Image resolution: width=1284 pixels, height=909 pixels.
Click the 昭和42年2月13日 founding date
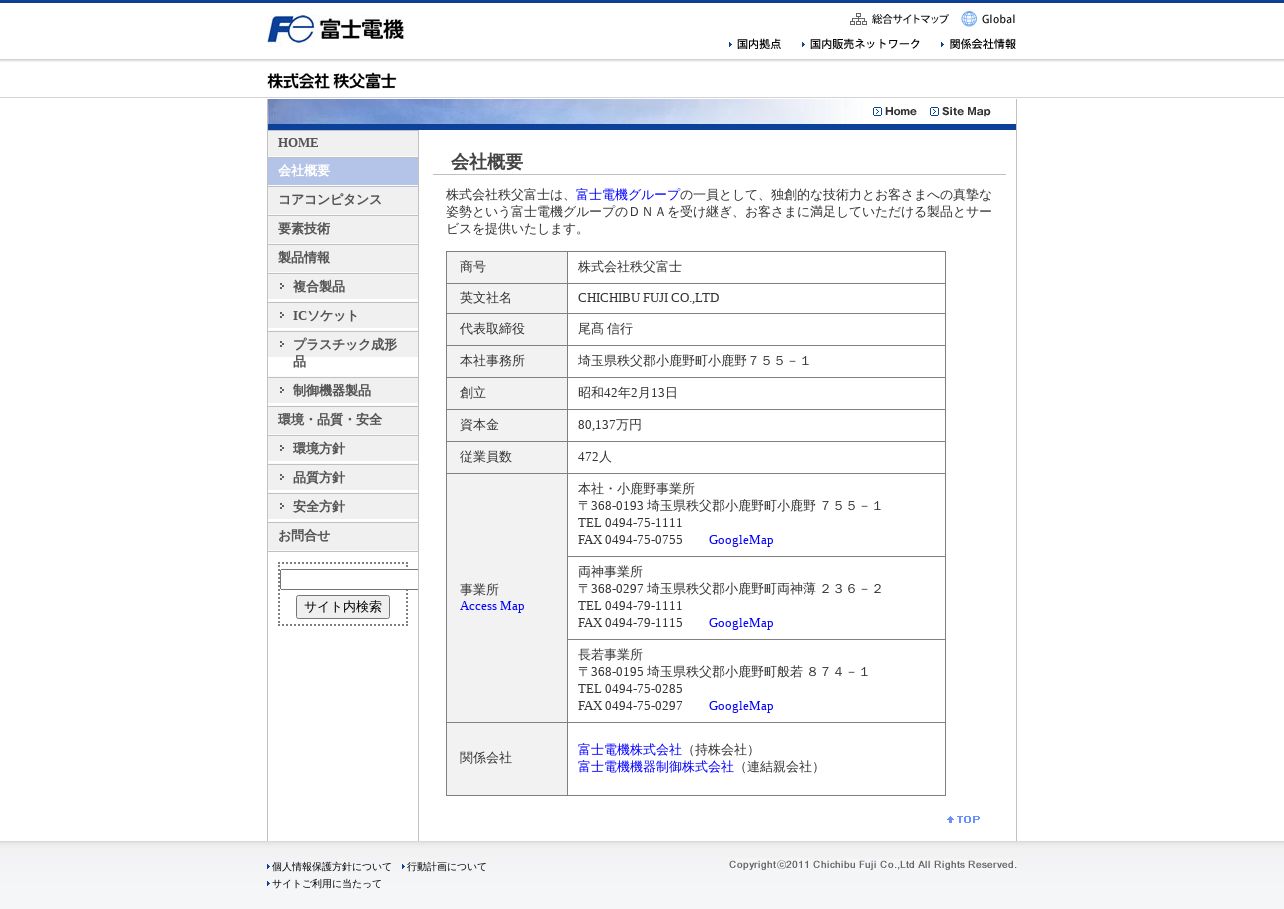pos(628,393)
